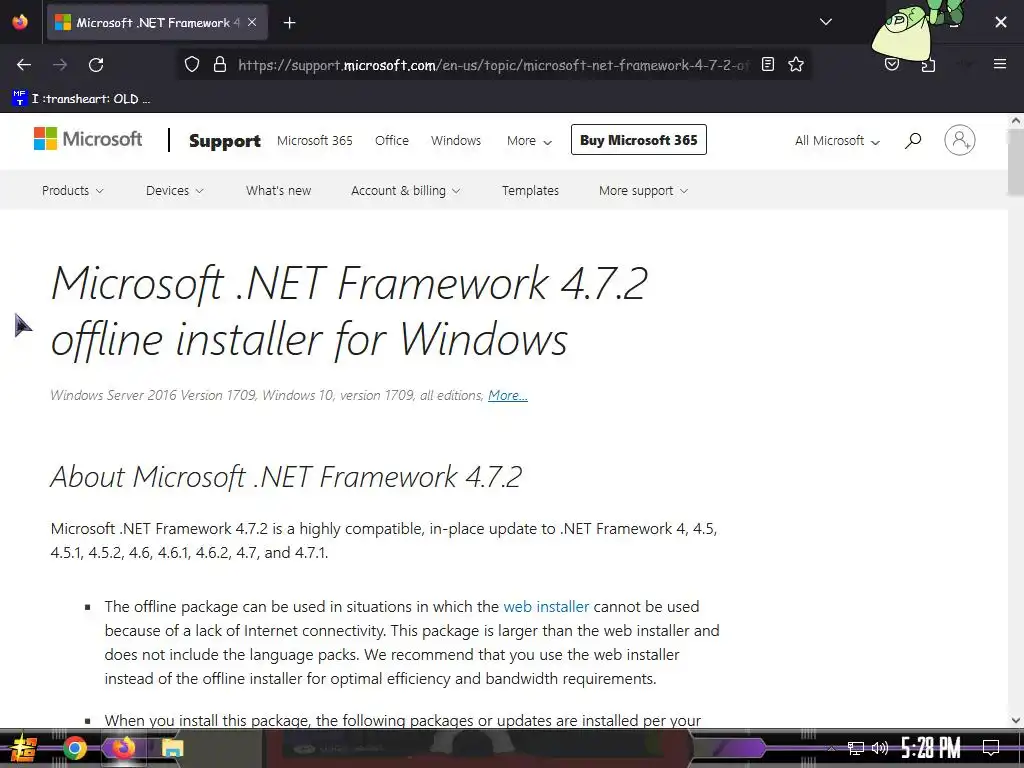Open the notification center icon

(991, 748)
